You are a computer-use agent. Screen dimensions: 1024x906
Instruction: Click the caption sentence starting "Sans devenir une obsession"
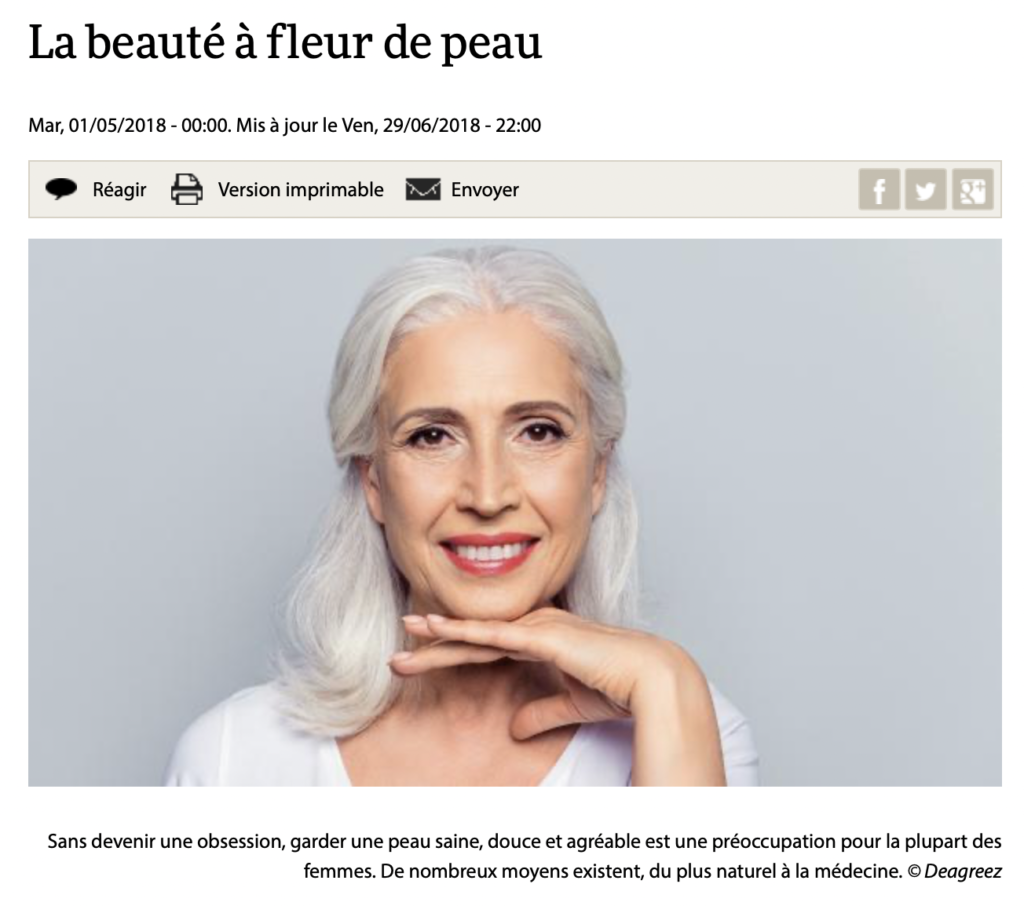[x=524, y=842]
